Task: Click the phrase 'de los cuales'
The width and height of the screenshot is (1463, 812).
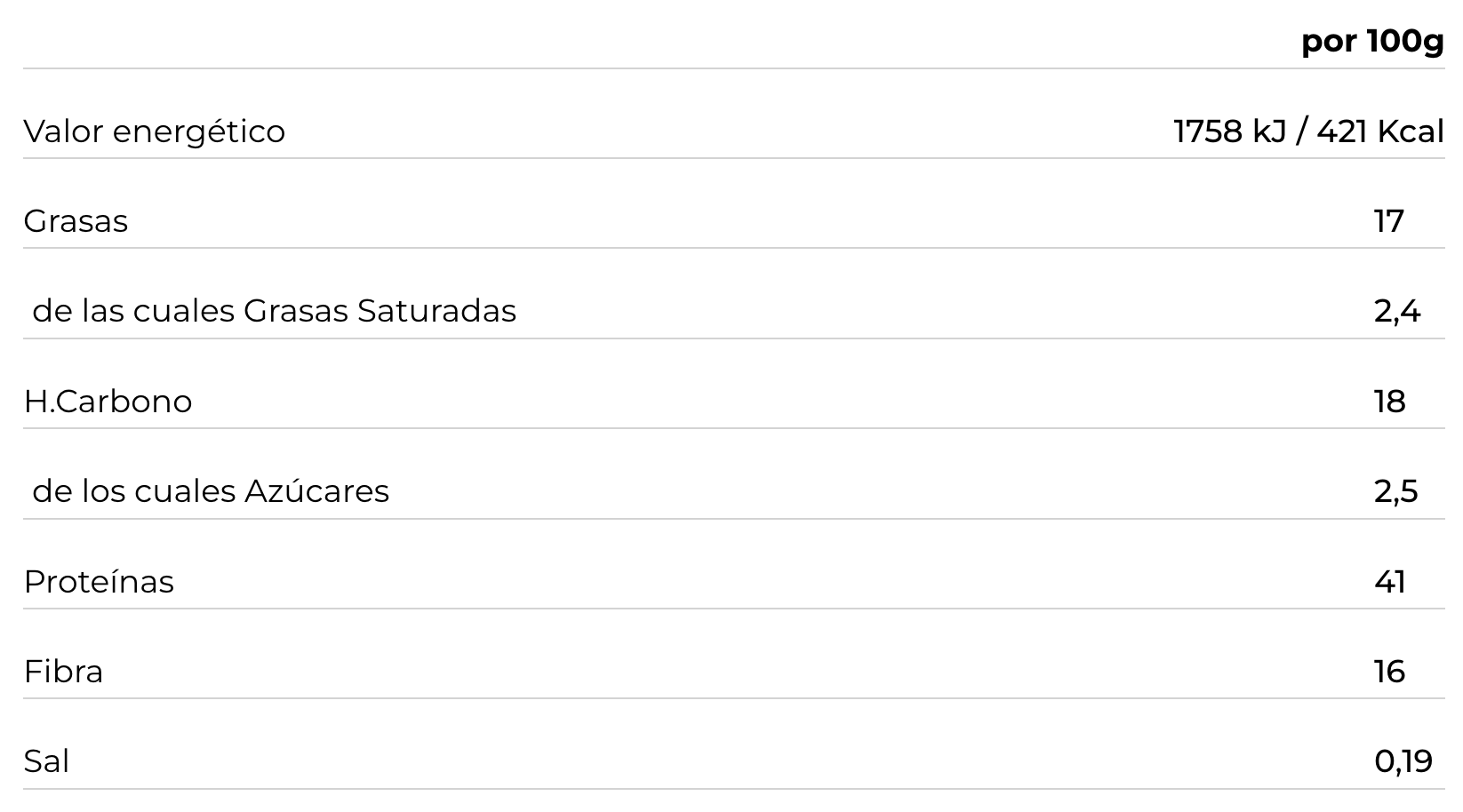Action: coord(134,491)
